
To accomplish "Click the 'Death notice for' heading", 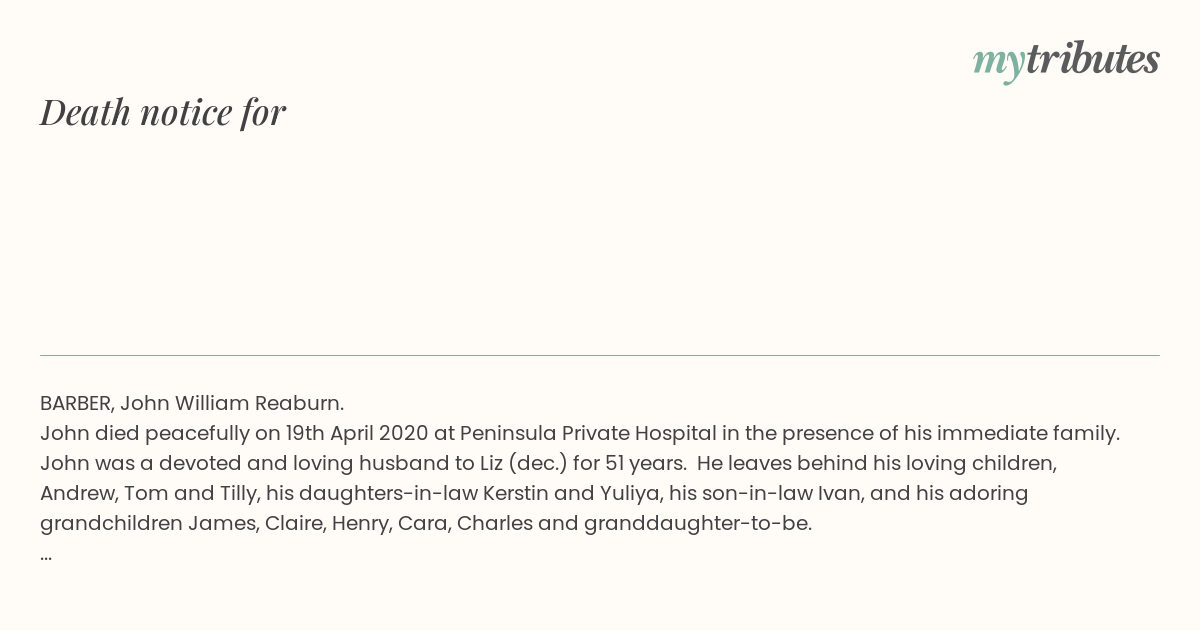I will 163,112.
